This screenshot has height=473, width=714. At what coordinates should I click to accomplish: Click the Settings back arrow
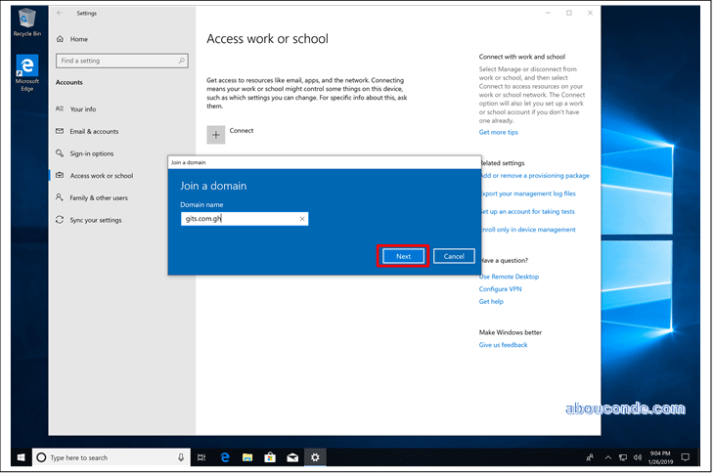click(59, 13)
